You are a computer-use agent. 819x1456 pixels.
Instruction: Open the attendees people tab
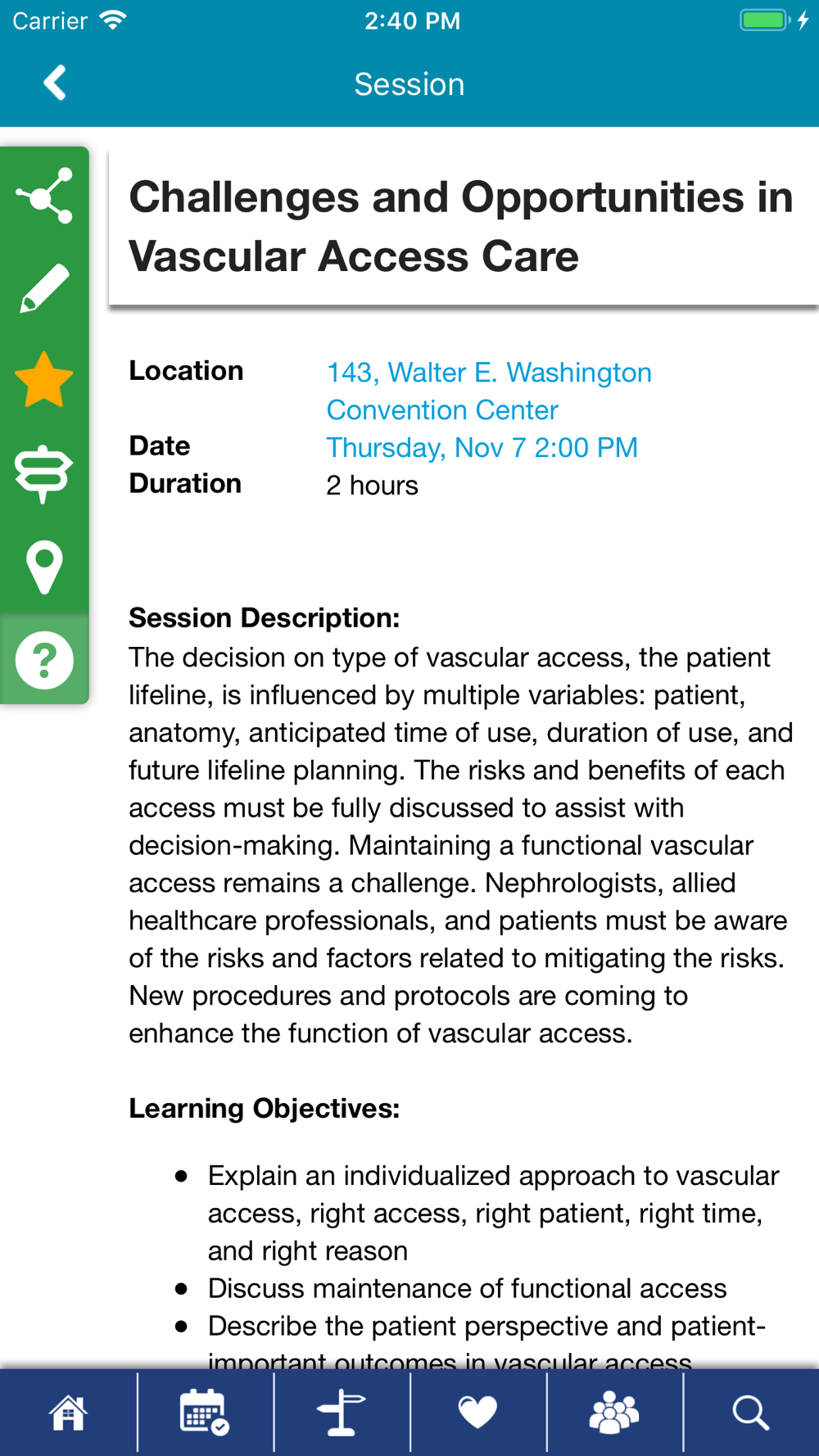(x=614, y=1413)
